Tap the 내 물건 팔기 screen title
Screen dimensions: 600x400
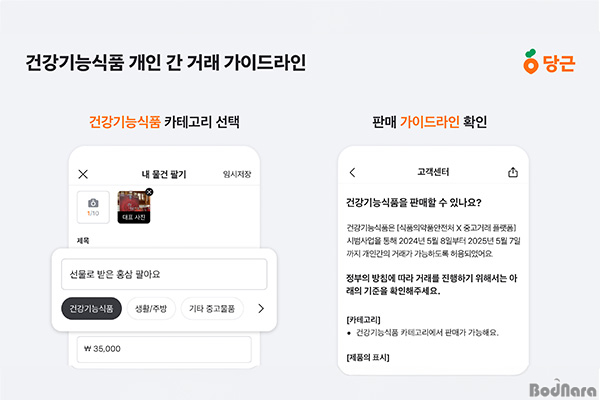[166, 174]
